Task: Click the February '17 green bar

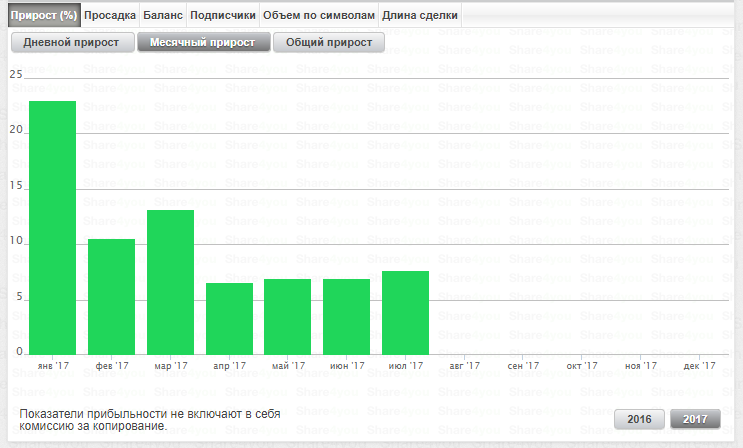Action: click(x=111, y=296)
